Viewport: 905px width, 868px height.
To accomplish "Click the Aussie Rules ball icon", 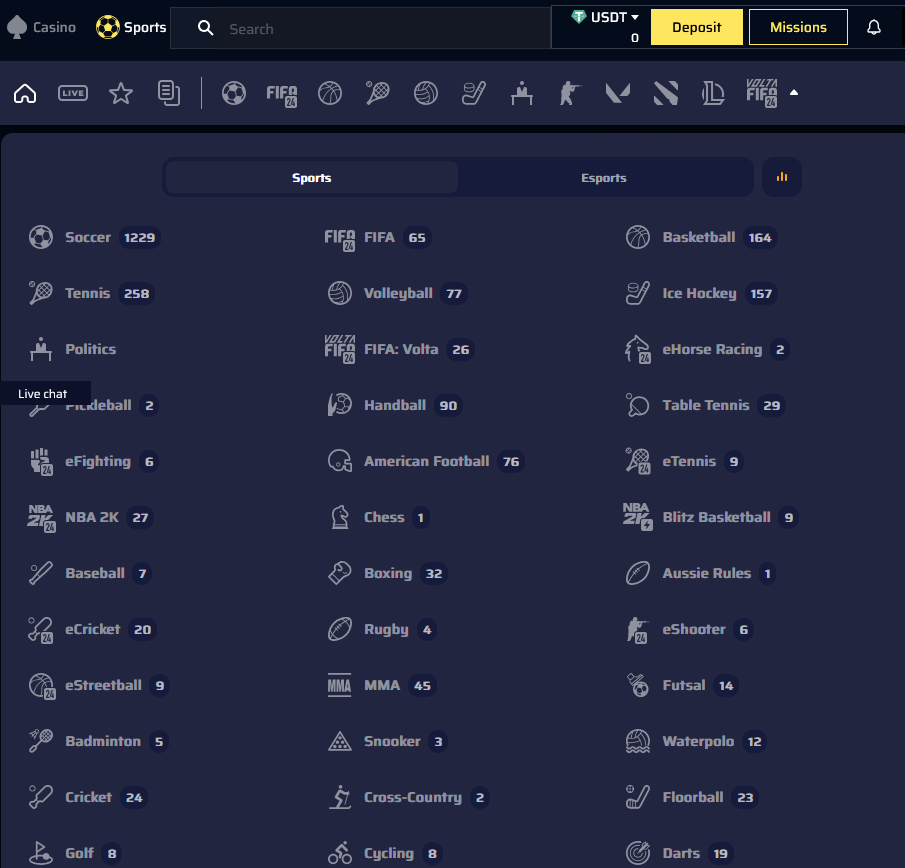I will coord(638,573).
